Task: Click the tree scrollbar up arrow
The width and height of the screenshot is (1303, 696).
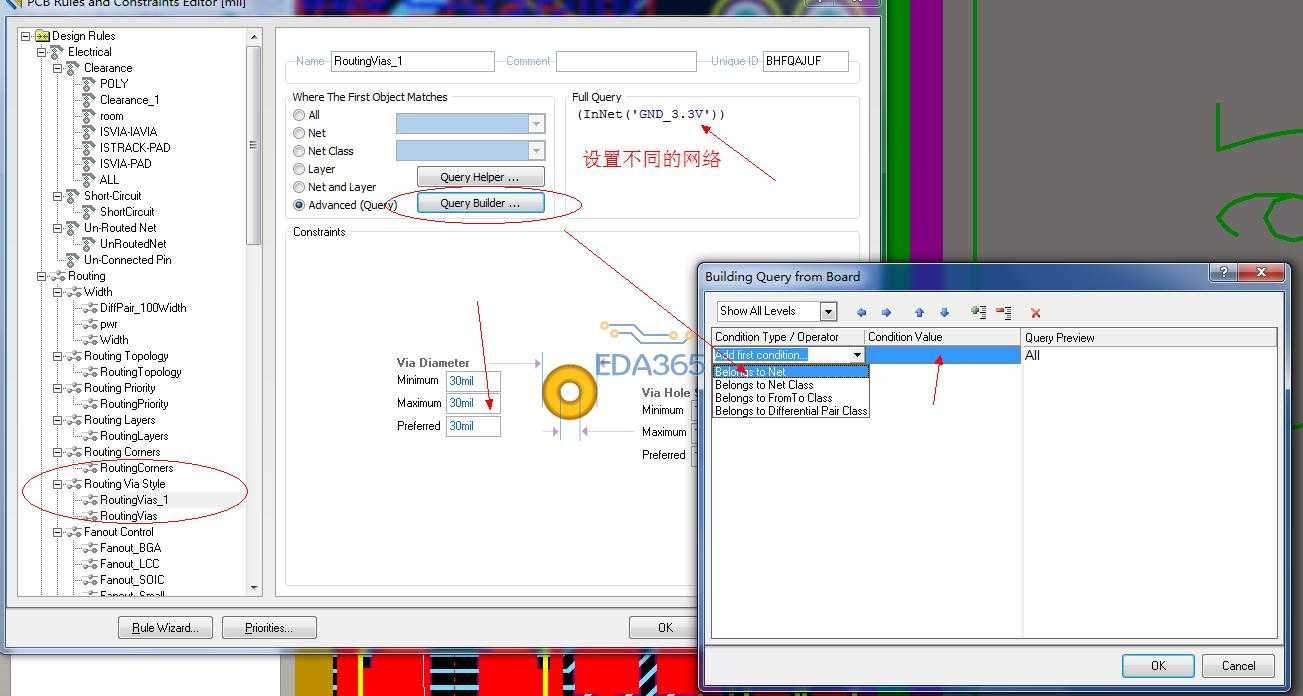Action: pos(254,37)
